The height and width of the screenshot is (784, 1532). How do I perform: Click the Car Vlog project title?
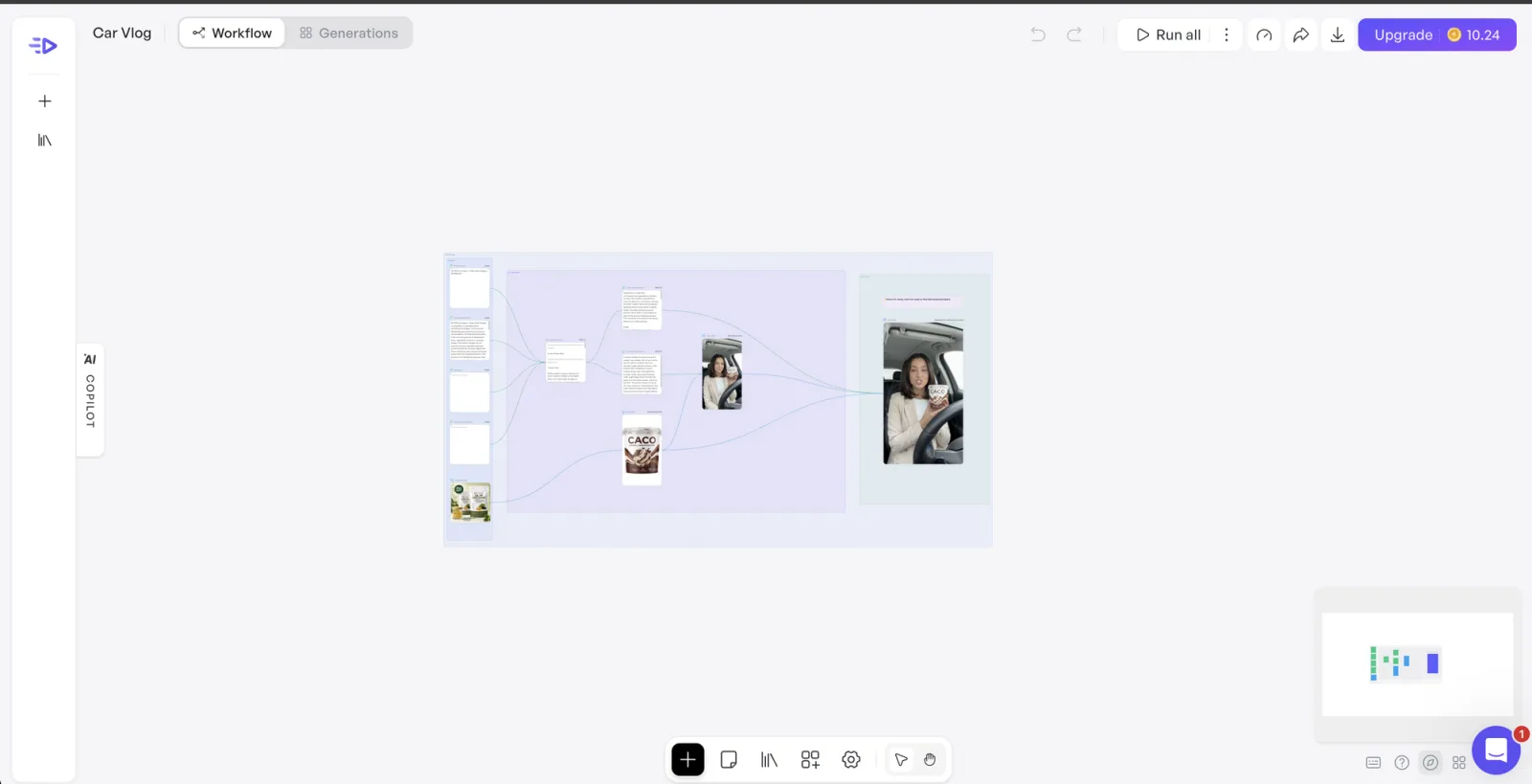coord(122,34)
